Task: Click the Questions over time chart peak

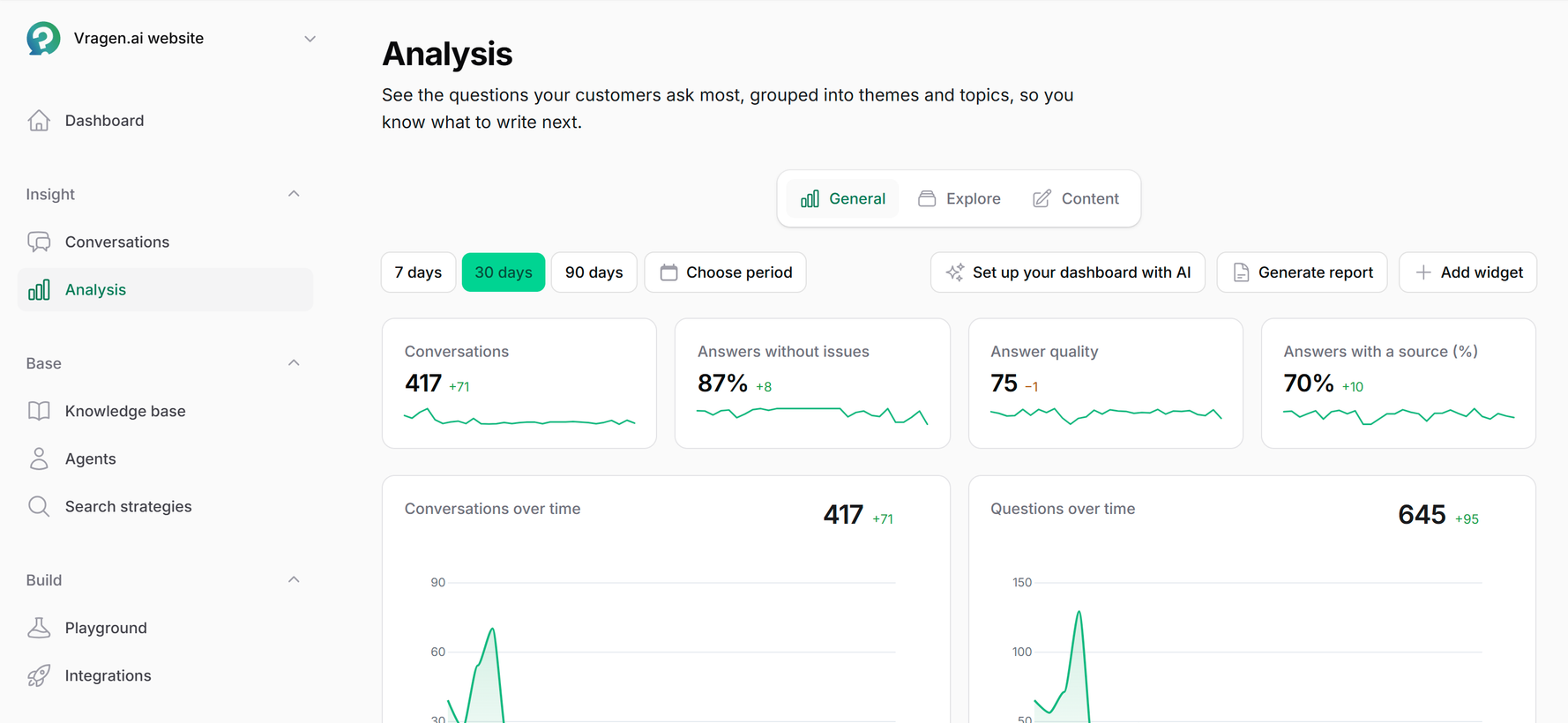Action: [1079, 613]
